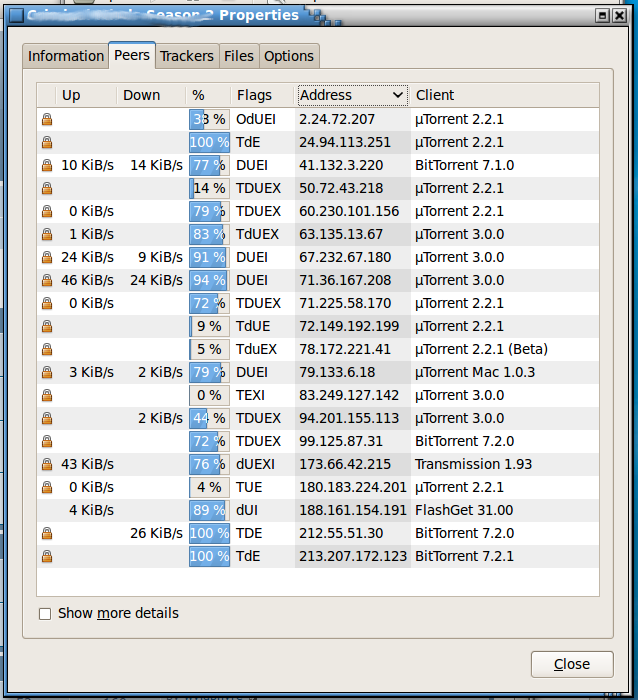Screen dimensions: 638x700
Task: Click the window menu icon in the title bar
Action: pos(17,15)
